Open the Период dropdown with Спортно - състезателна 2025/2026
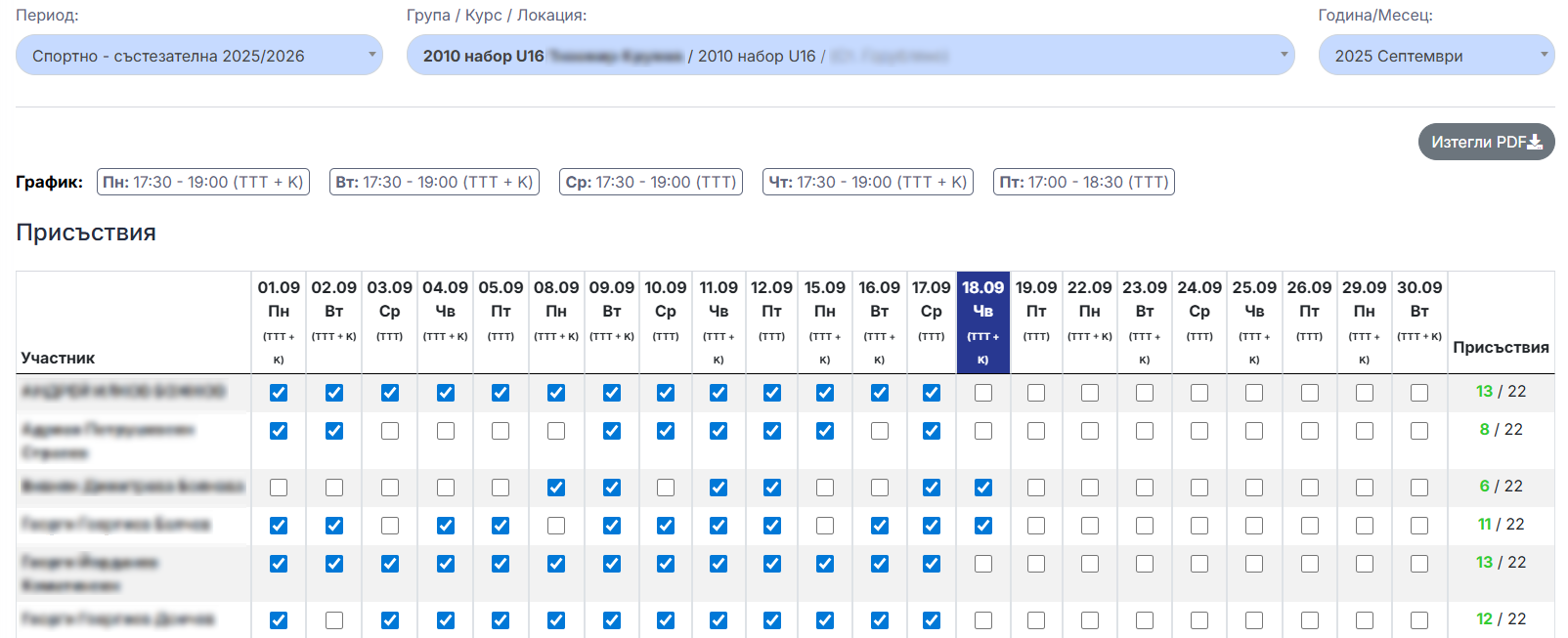 point(198,56)
